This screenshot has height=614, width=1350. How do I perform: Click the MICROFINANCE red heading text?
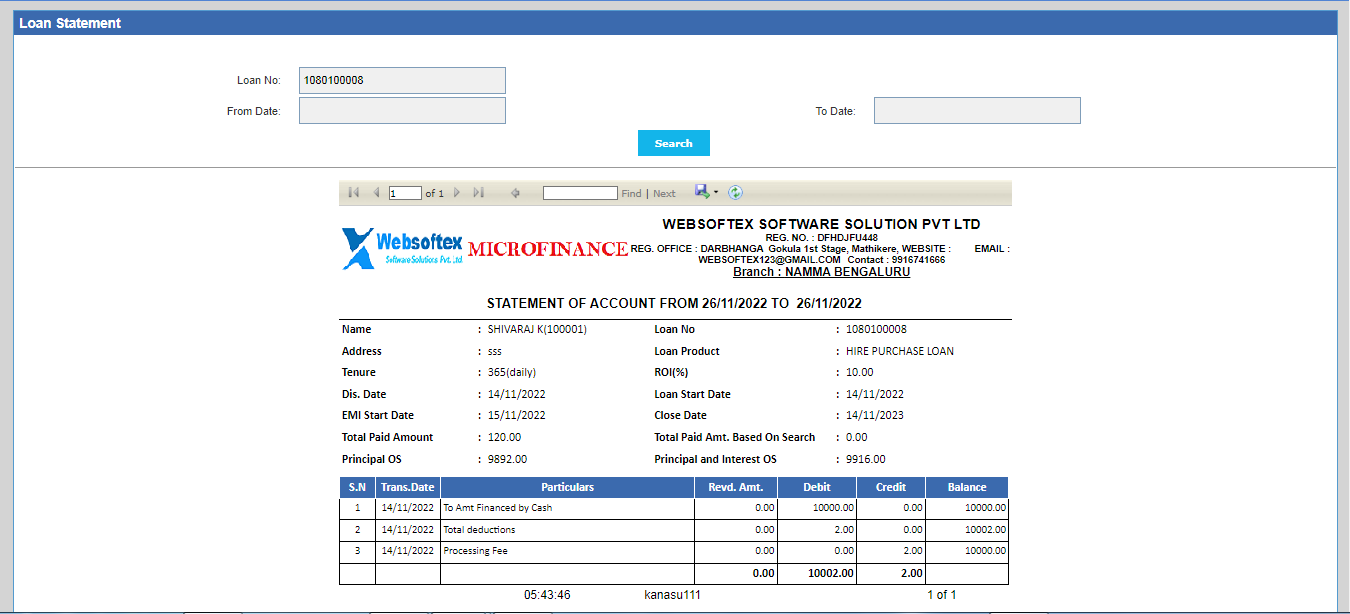[x=548, y=248]
